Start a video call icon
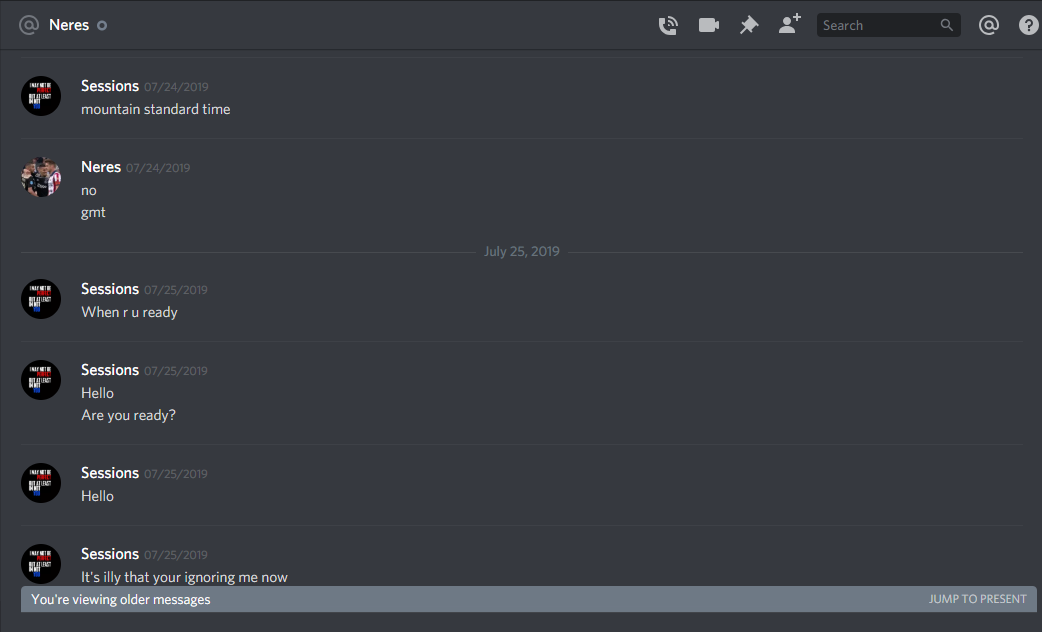Viewport: 1042px width, 632px height. (708, 25)
